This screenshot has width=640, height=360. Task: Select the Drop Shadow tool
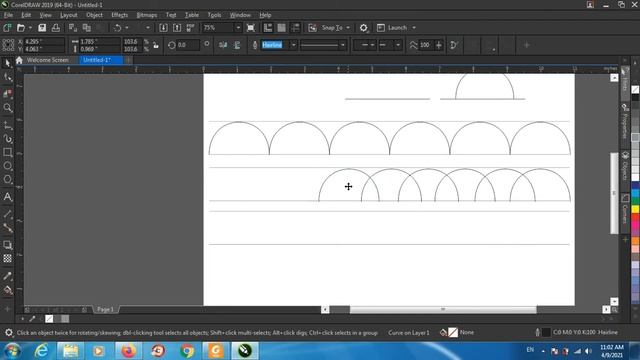(7, 245)
